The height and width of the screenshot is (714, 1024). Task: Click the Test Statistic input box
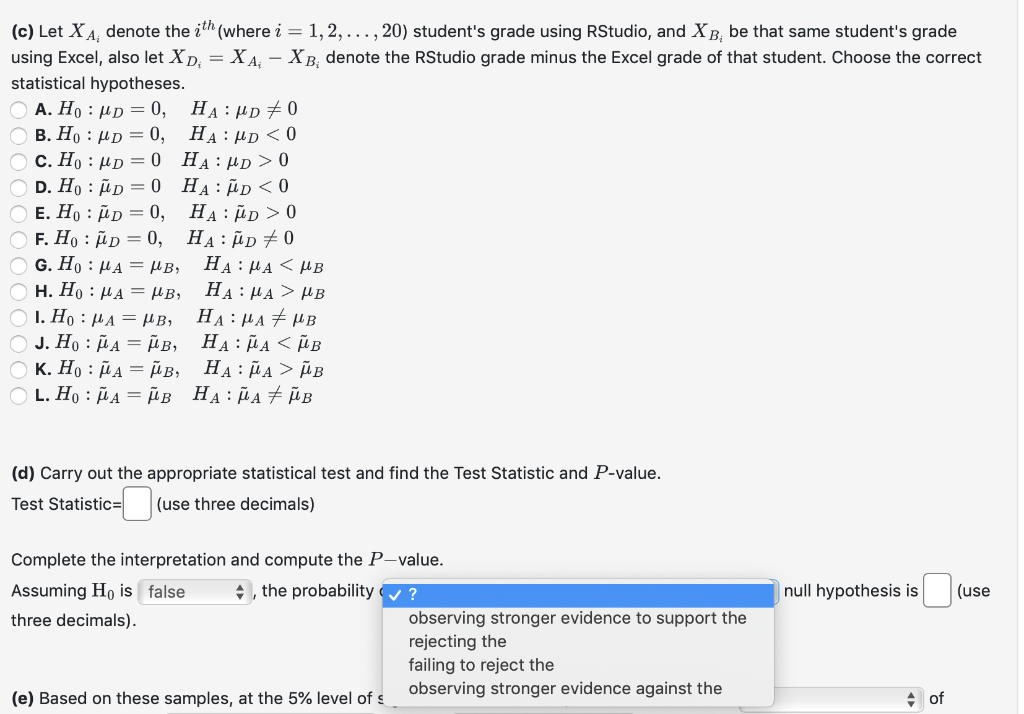pos(137,503)
